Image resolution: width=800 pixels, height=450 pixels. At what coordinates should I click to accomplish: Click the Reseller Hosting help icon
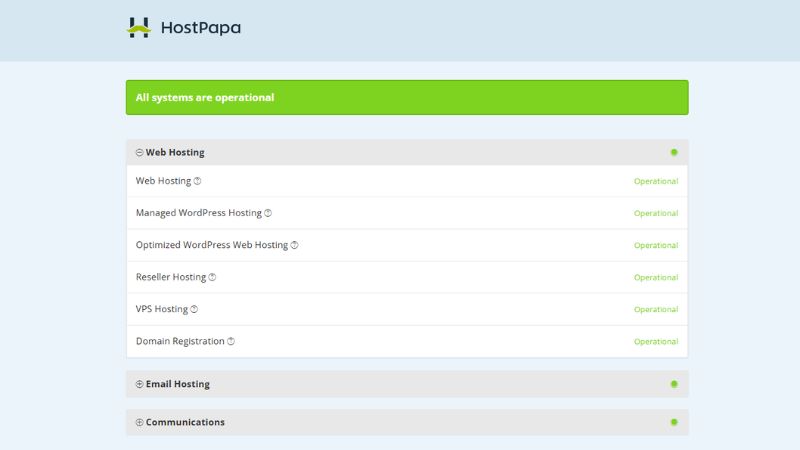[x=212, y=277]
